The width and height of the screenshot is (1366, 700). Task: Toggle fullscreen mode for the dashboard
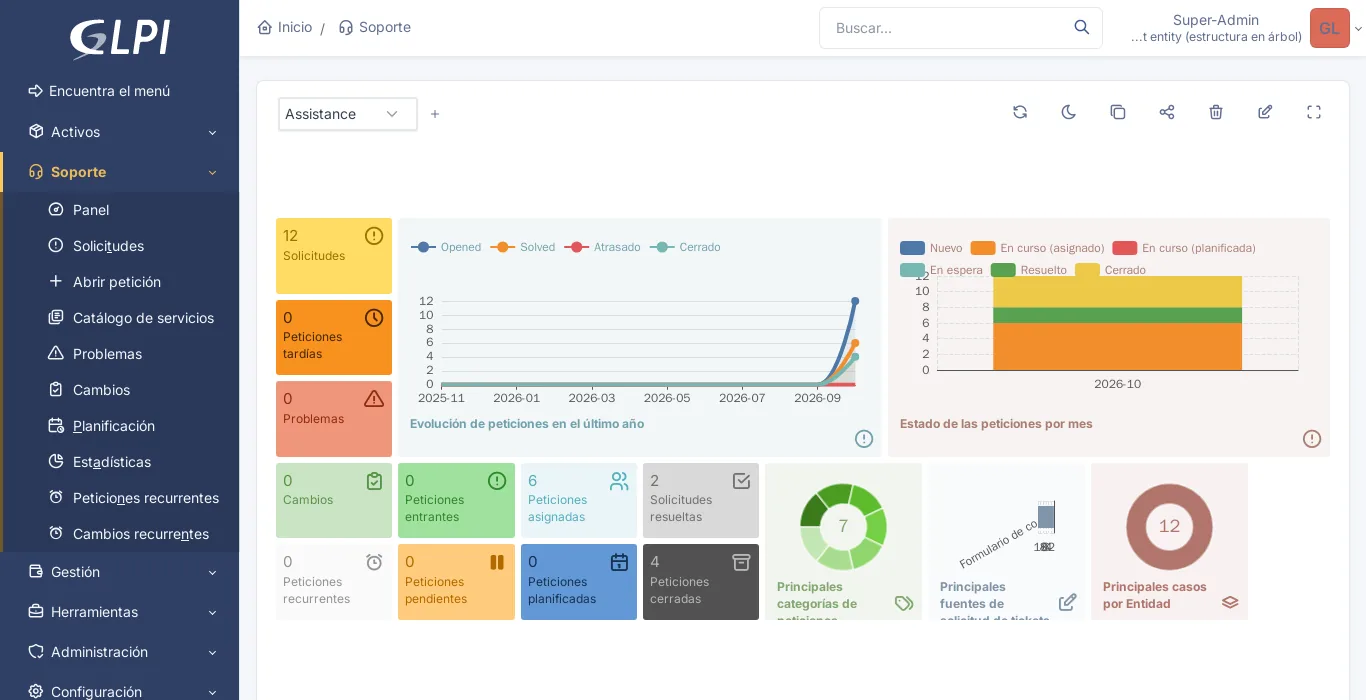[1314, 112]
